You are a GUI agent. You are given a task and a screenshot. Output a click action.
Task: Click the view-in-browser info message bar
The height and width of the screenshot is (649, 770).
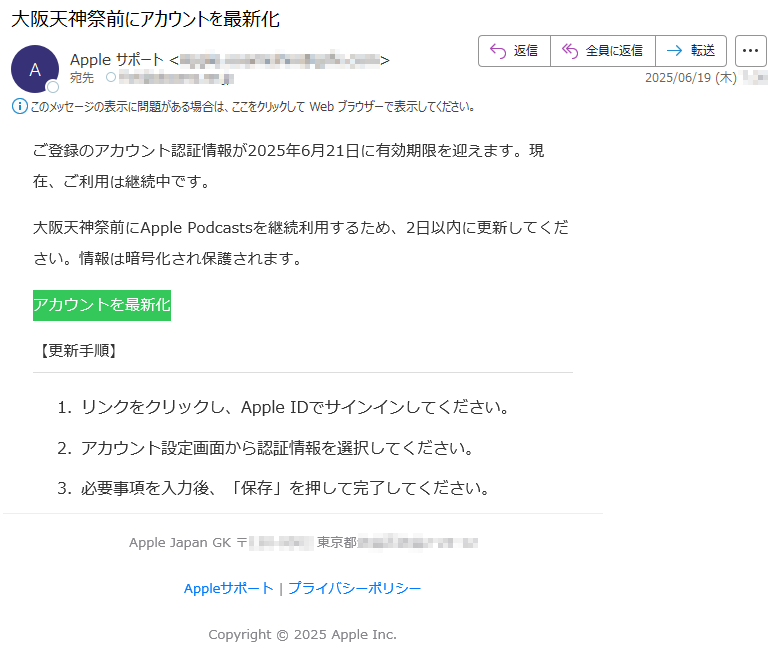[244, 106]
